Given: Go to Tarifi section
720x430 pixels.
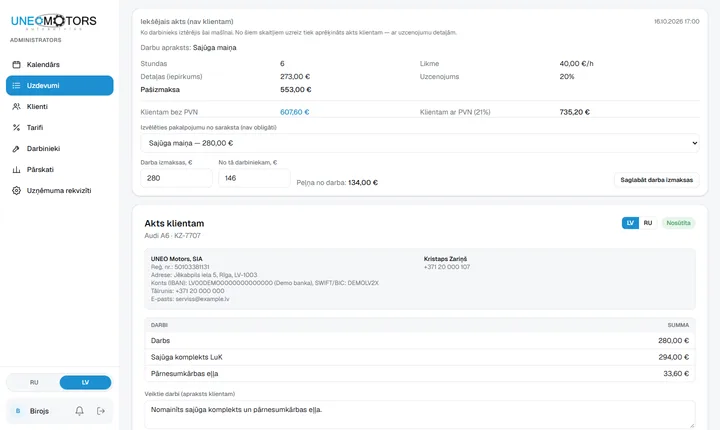Looking at the screenshot, I should pos(60,128).
